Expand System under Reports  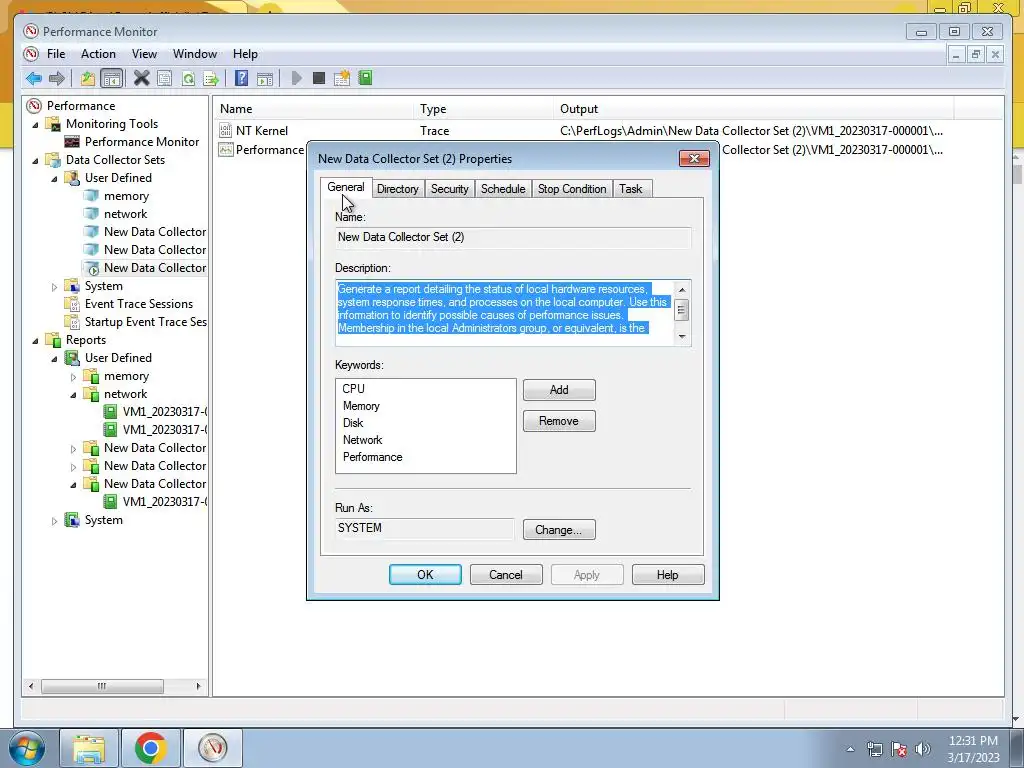[54, 520]
